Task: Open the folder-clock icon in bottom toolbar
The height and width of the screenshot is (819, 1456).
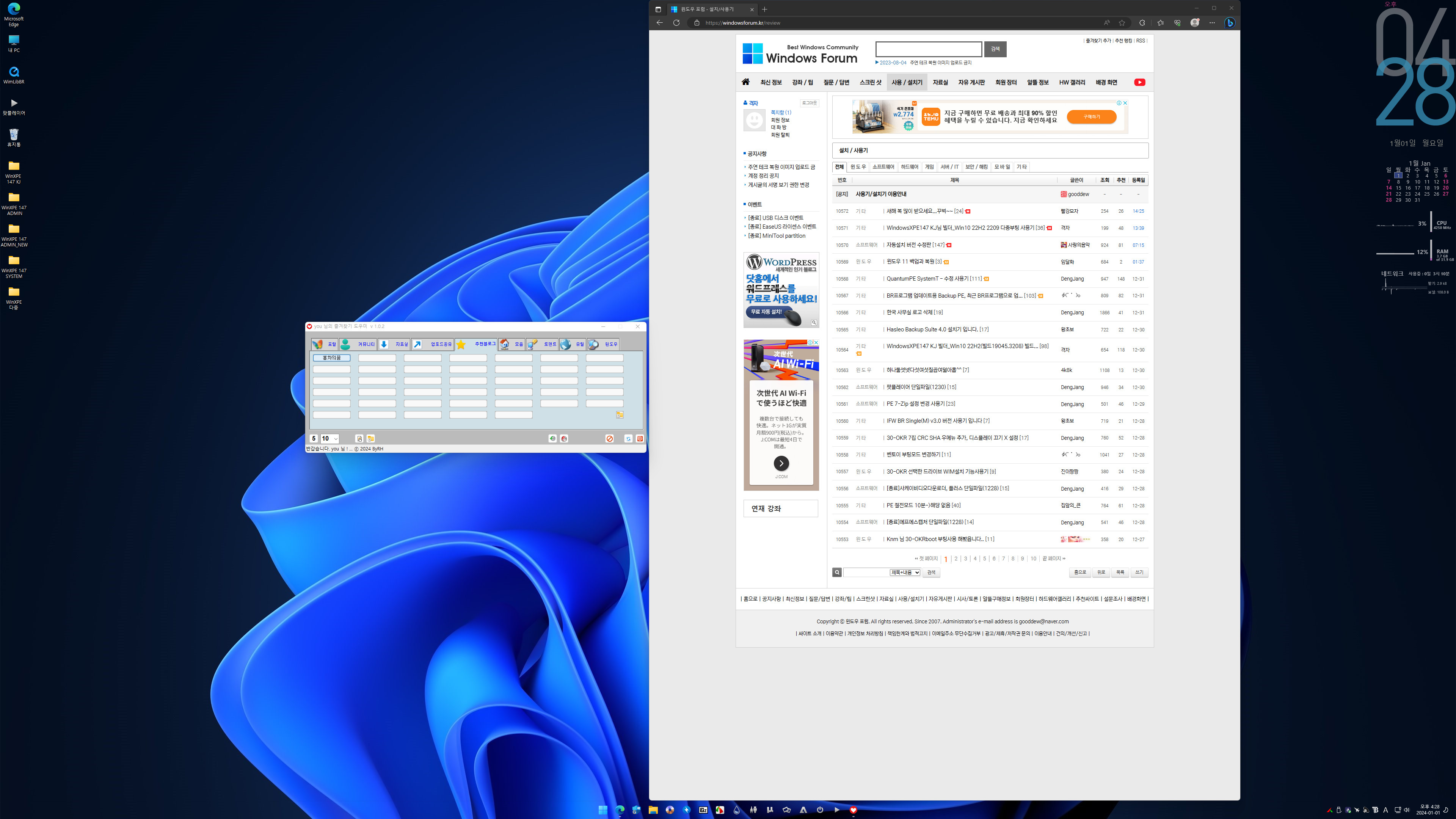Action: [x=371, y=439]
